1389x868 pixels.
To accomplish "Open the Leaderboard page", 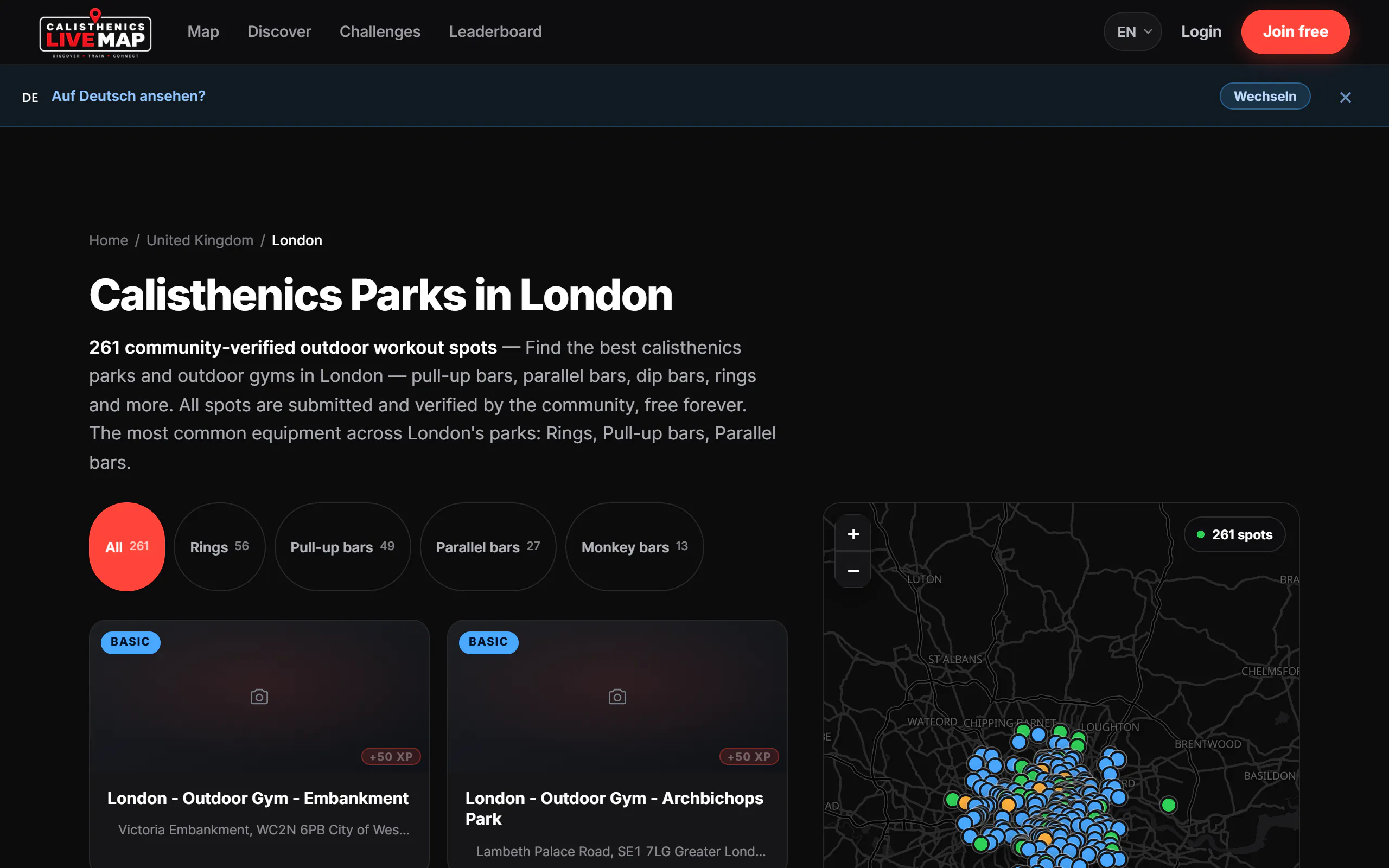I will point(495,31).
